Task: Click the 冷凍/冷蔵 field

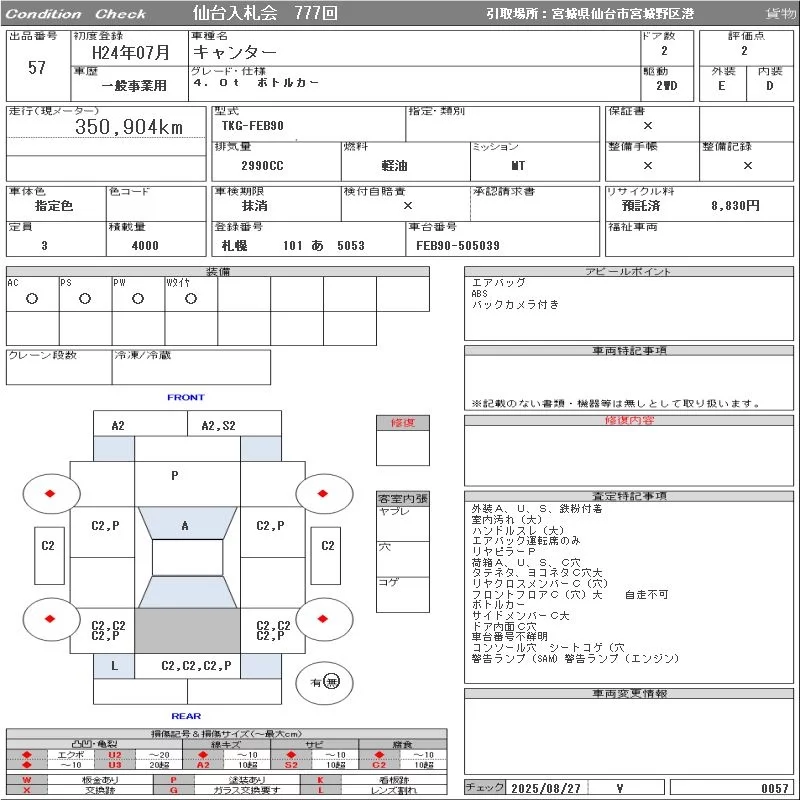Action: coord(191,367)
